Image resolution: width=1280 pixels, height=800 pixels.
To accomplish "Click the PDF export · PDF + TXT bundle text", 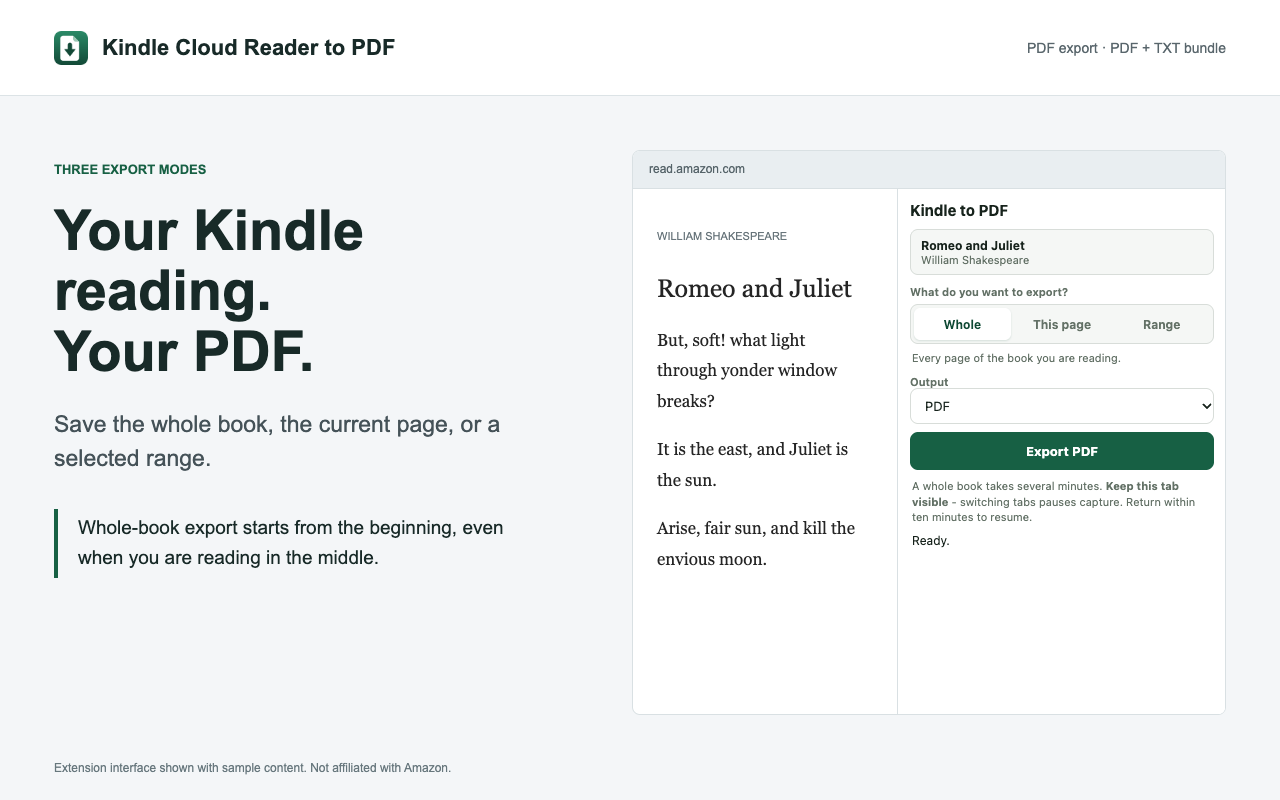I will click(1126, 48).
